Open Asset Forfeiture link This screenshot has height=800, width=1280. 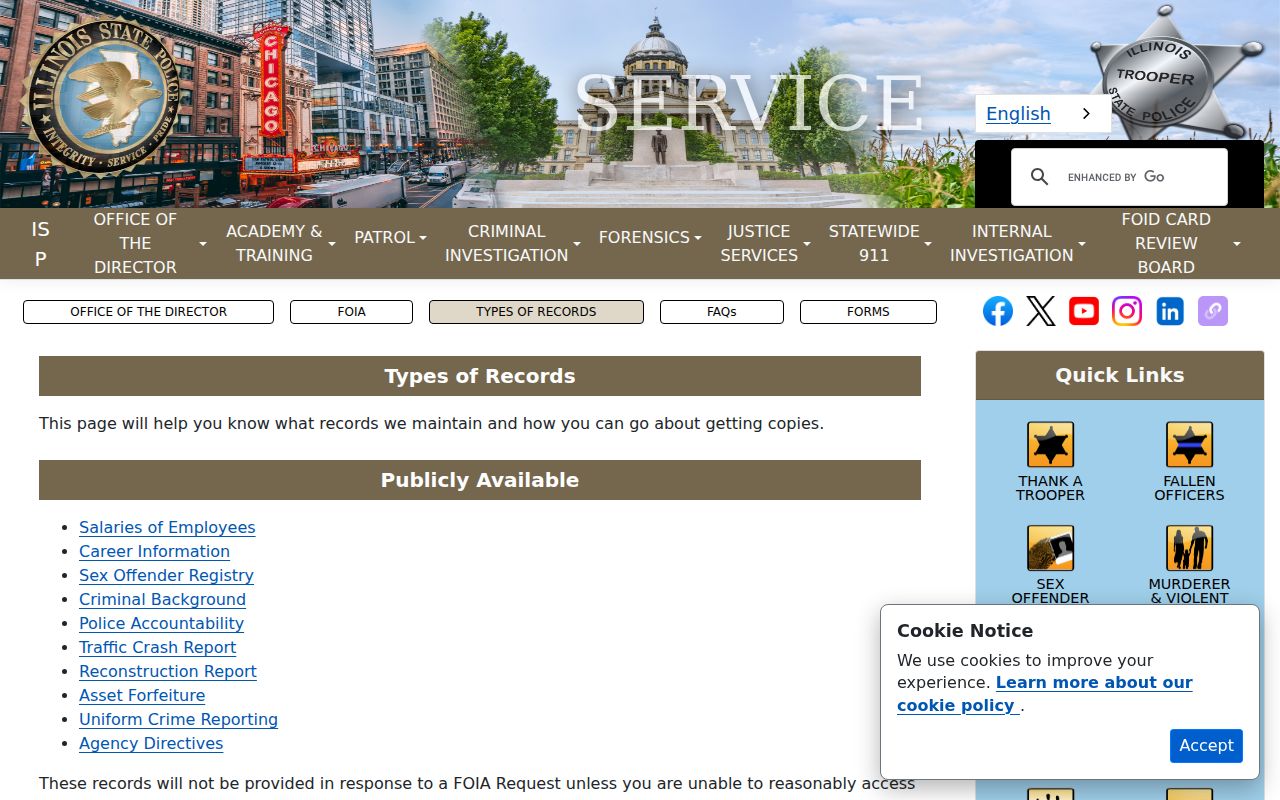tap(142, 696)
